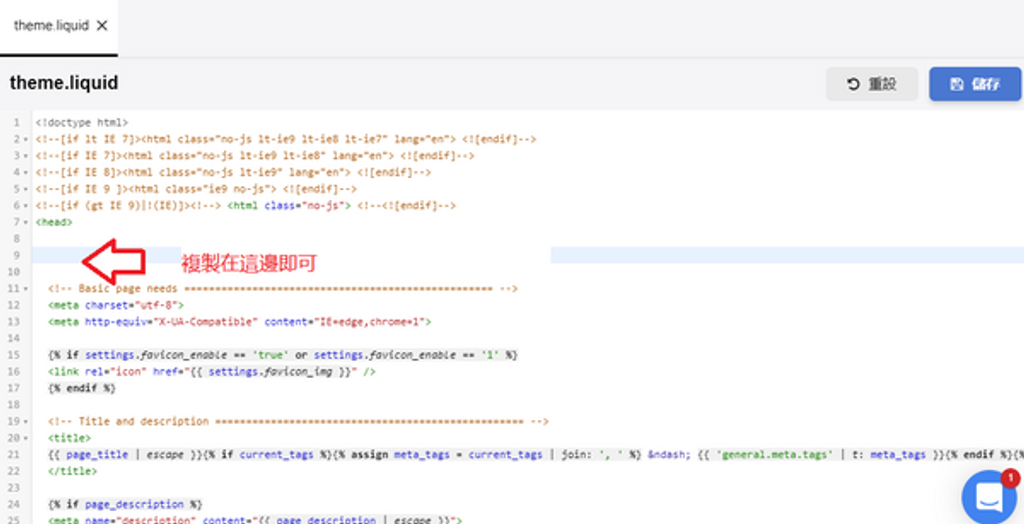Collapse the fold arrow on line 19
Viewport: 1024px width, 524px height.
[x=25, y=421]
